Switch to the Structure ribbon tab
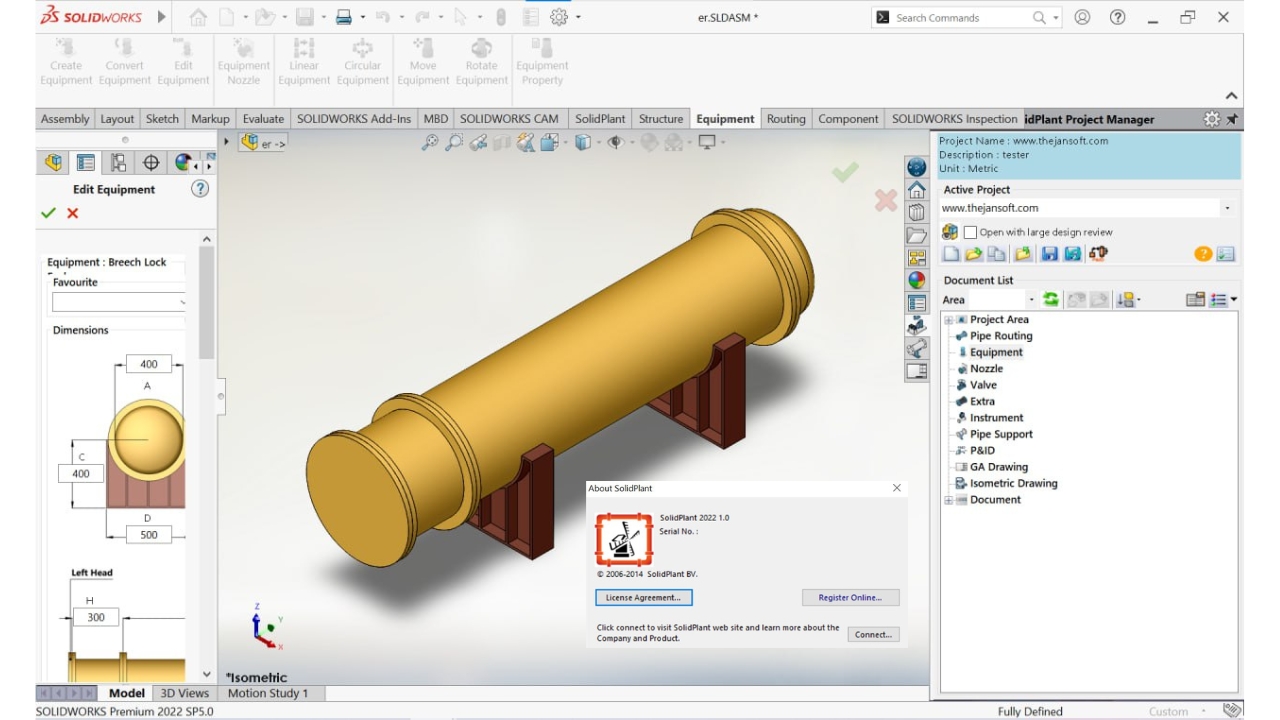The height and width of the screenshot is (720, 1280). coord(661,118)
